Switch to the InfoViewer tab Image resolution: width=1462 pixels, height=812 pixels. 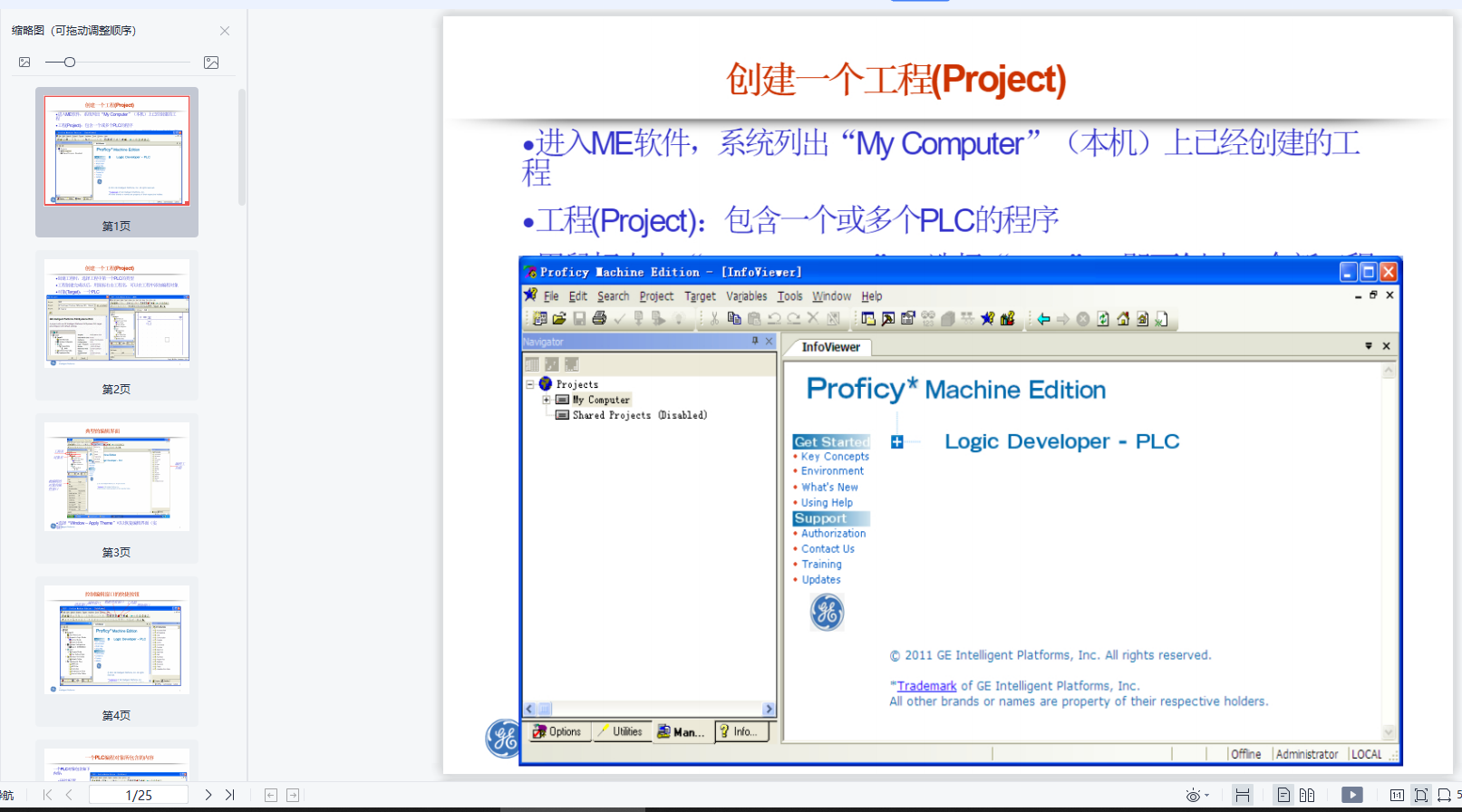(830, 347)
